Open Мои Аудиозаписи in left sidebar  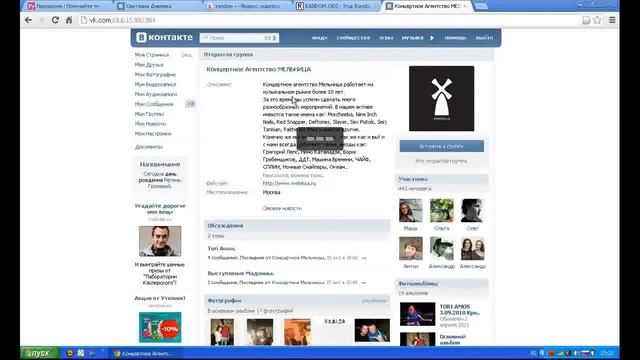pyautogui.click(x=156, y=94)
